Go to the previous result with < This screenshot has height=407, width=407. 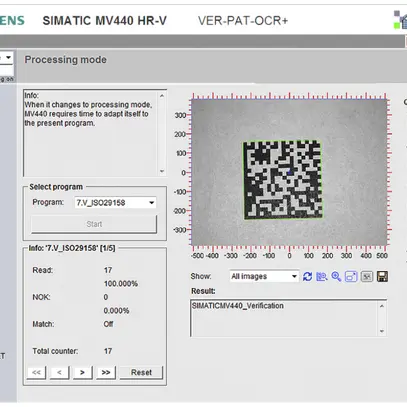point(59,372)
